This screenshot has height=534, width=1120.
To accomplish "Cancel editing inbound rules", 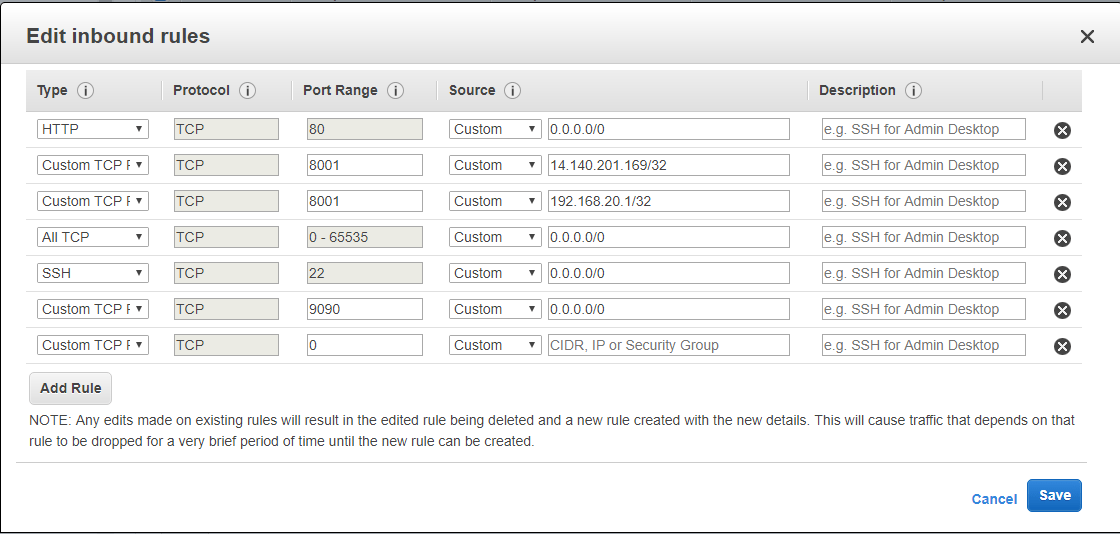I will [994, 499].
